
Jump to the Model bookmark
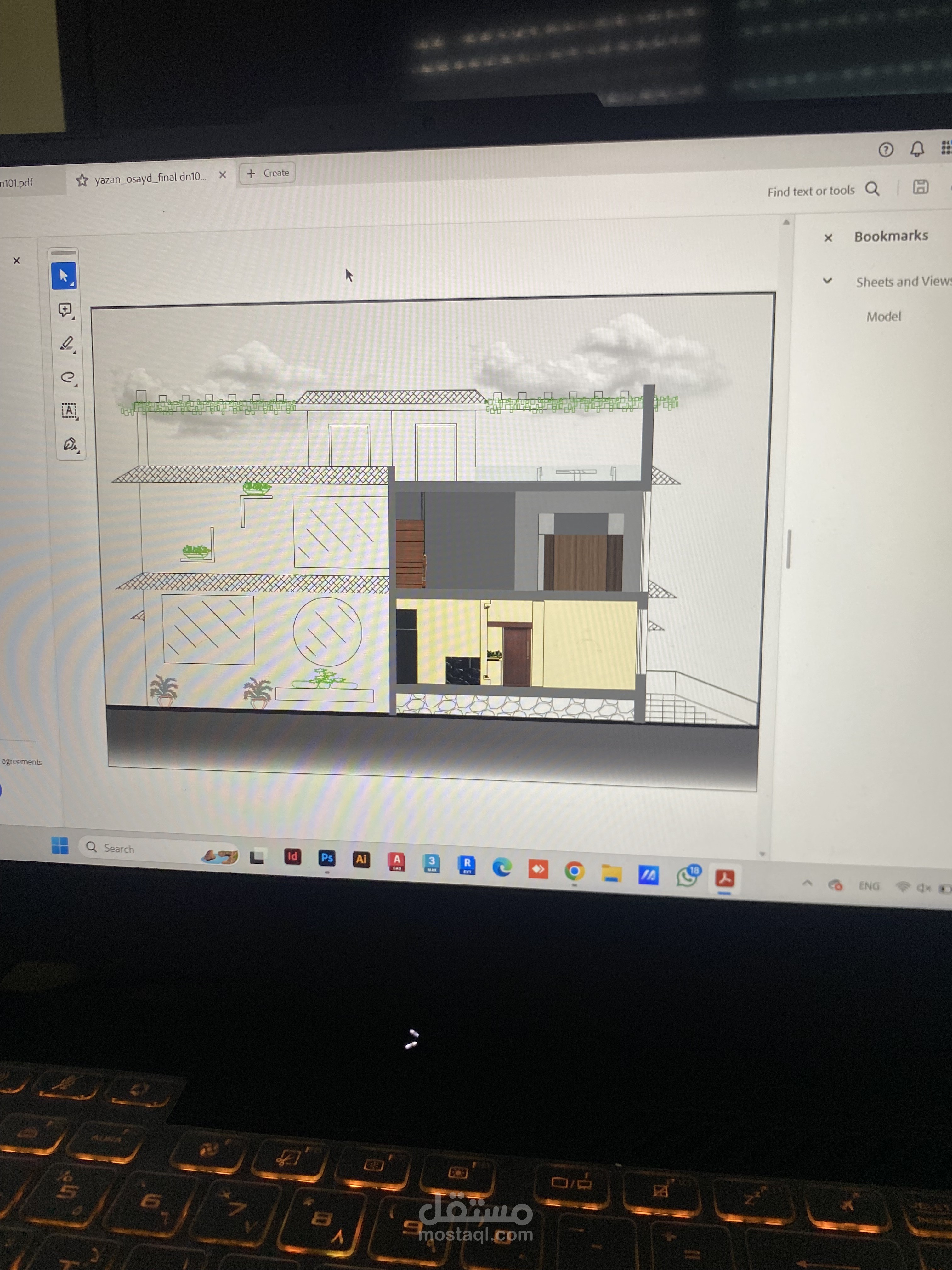884,316
